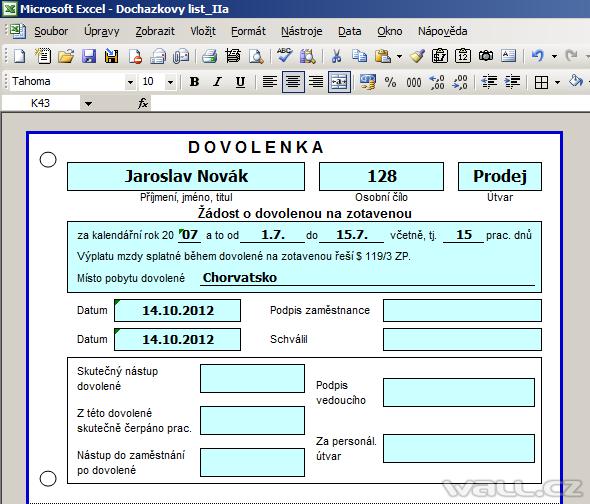Image resolution: width=590 pixels, height=504 pixels.
Task: Select the Jaroslav Novák name cell
Action: pos(186,177)
